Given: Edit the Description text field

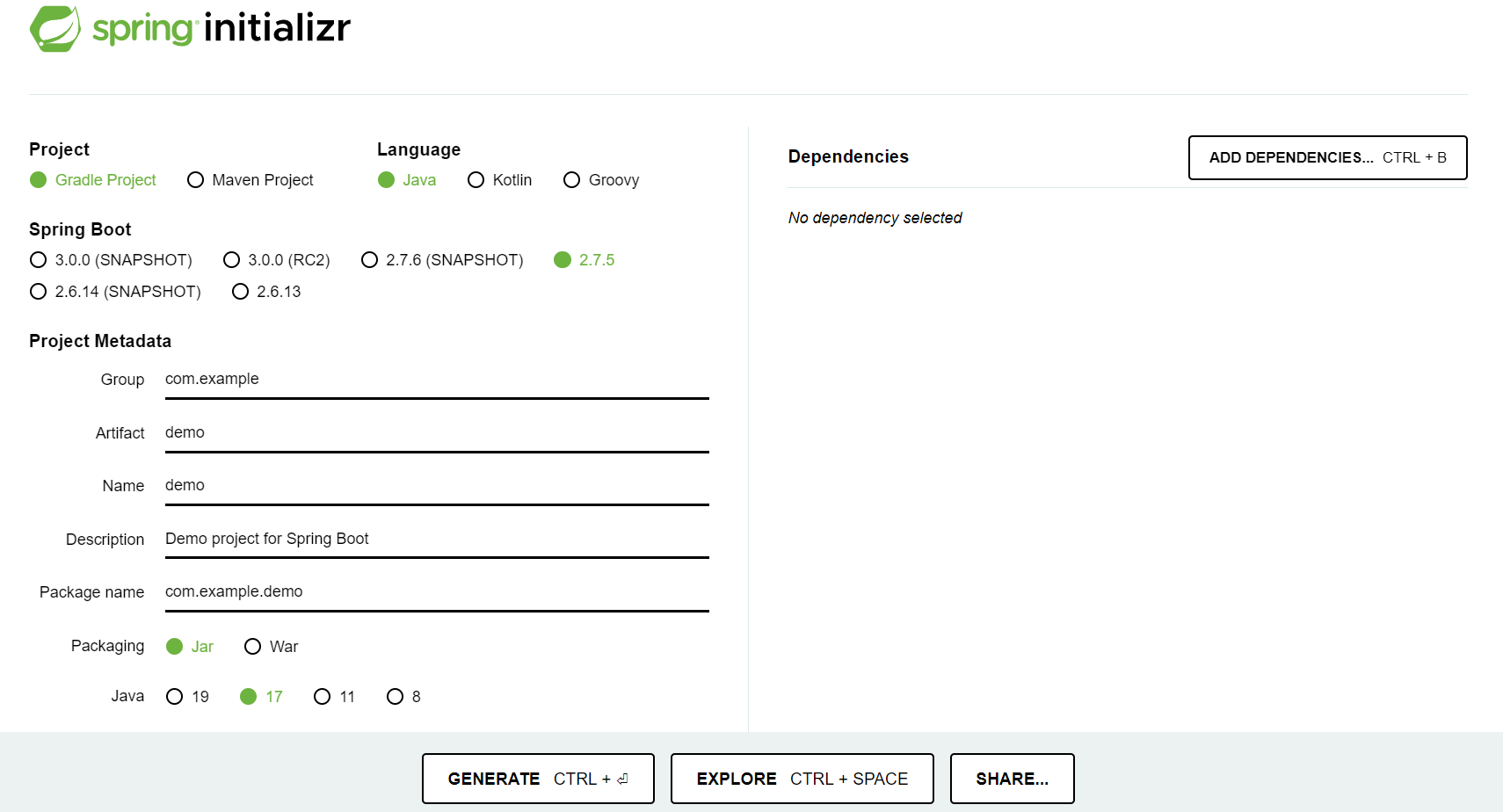Looking at the screenshot, I should tap(437, 540).
